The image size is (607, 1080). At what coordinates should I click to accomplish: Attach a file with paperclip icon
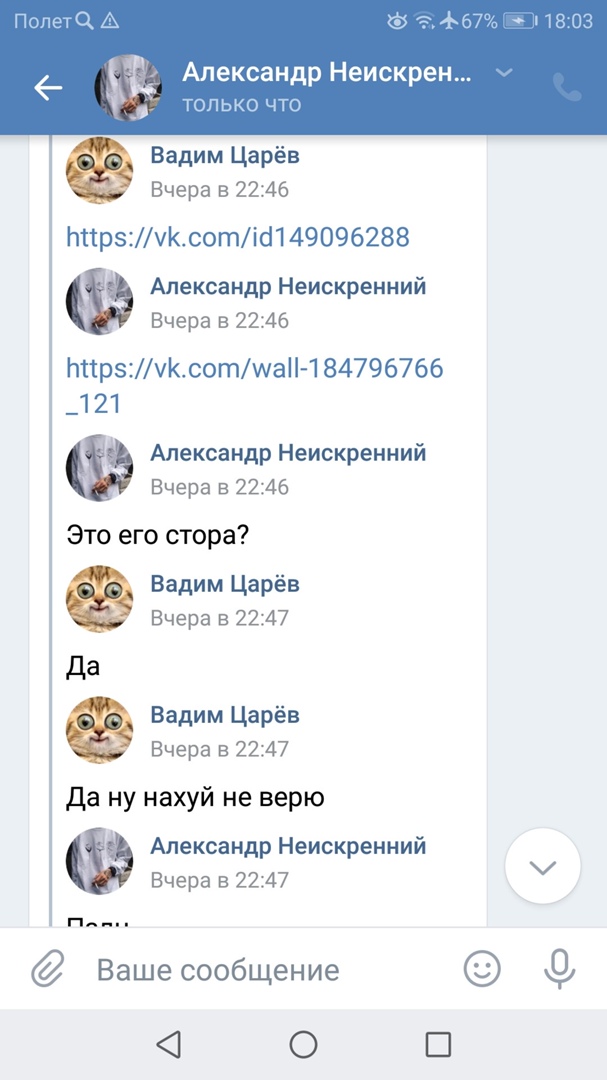pyautogui.click(x=47, y=968)
